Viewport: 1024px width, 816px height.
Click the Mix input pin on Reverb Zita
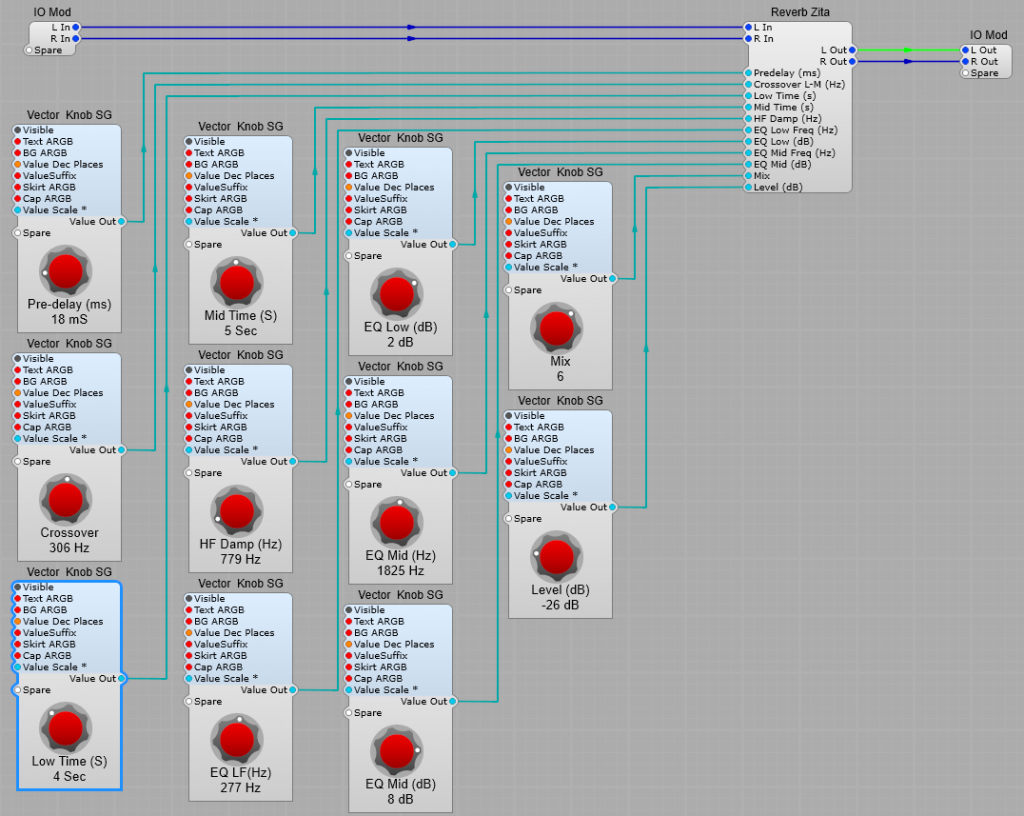pos(748,175)
